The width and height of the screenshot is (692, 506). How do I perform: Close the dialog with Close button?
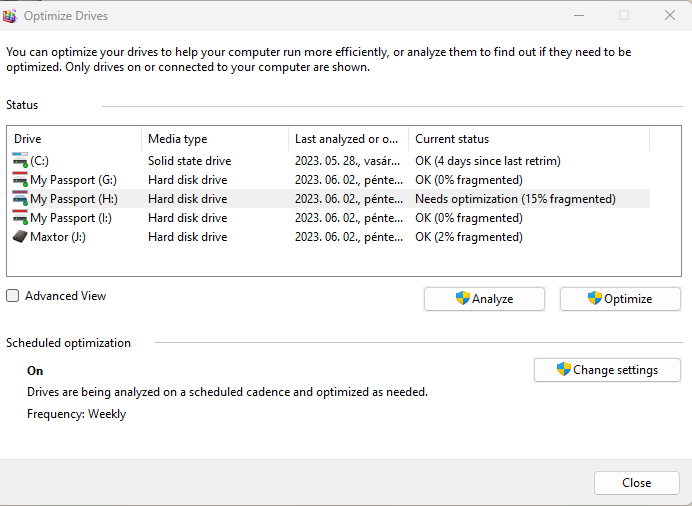(x=636, y=483)
